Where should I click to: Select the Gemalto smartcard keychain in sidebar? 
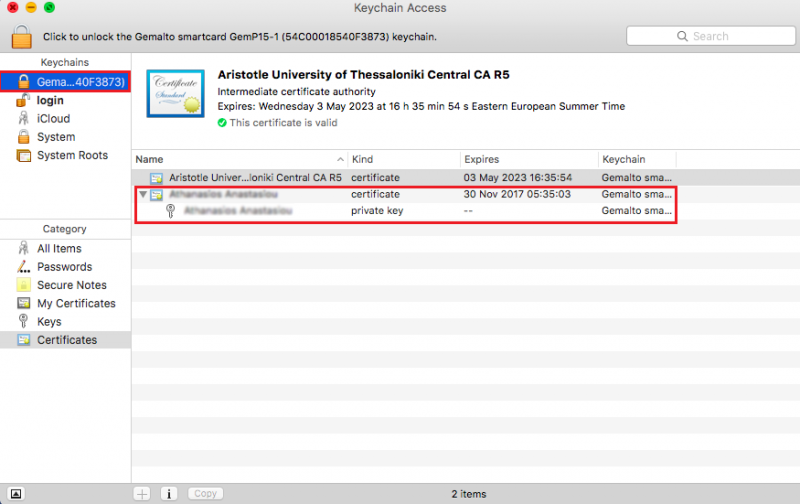click(65, 82)
